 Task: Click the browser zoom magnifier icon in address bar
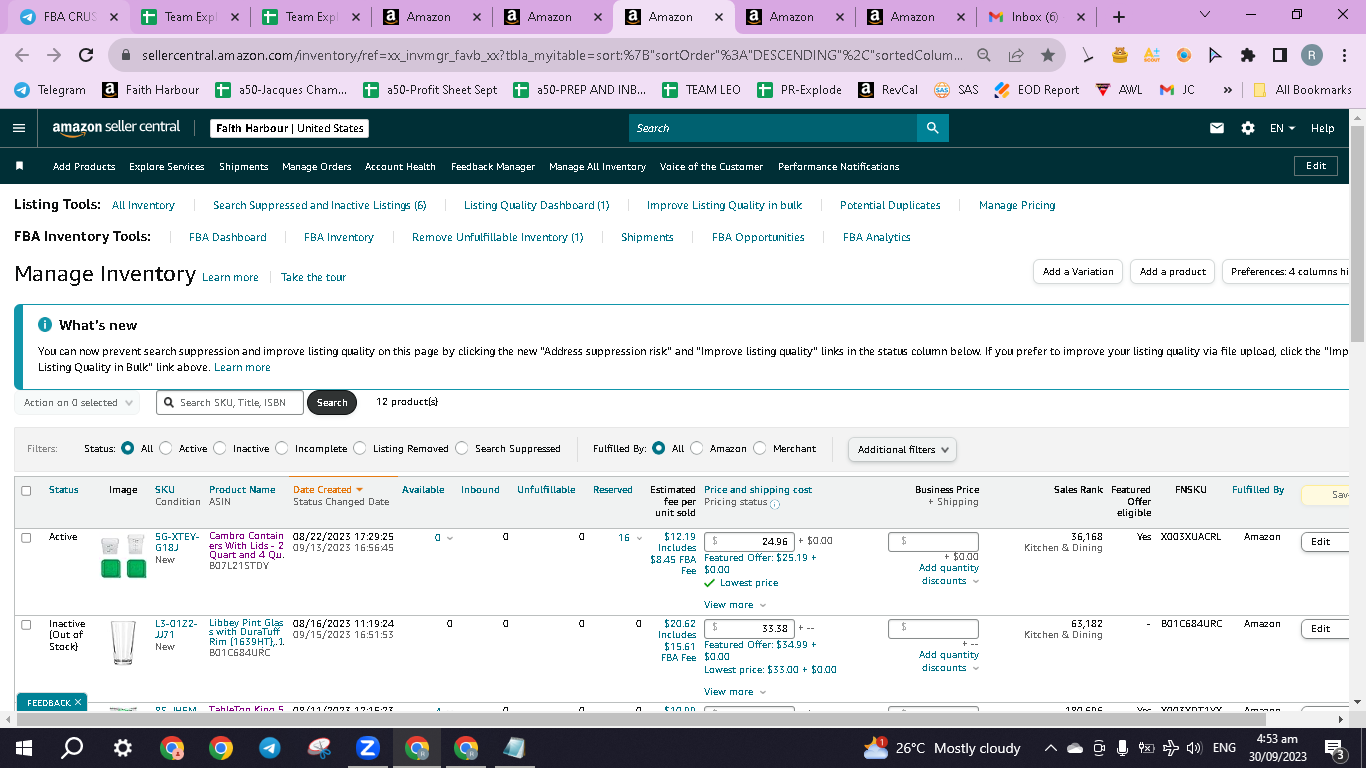click(985, 55)
